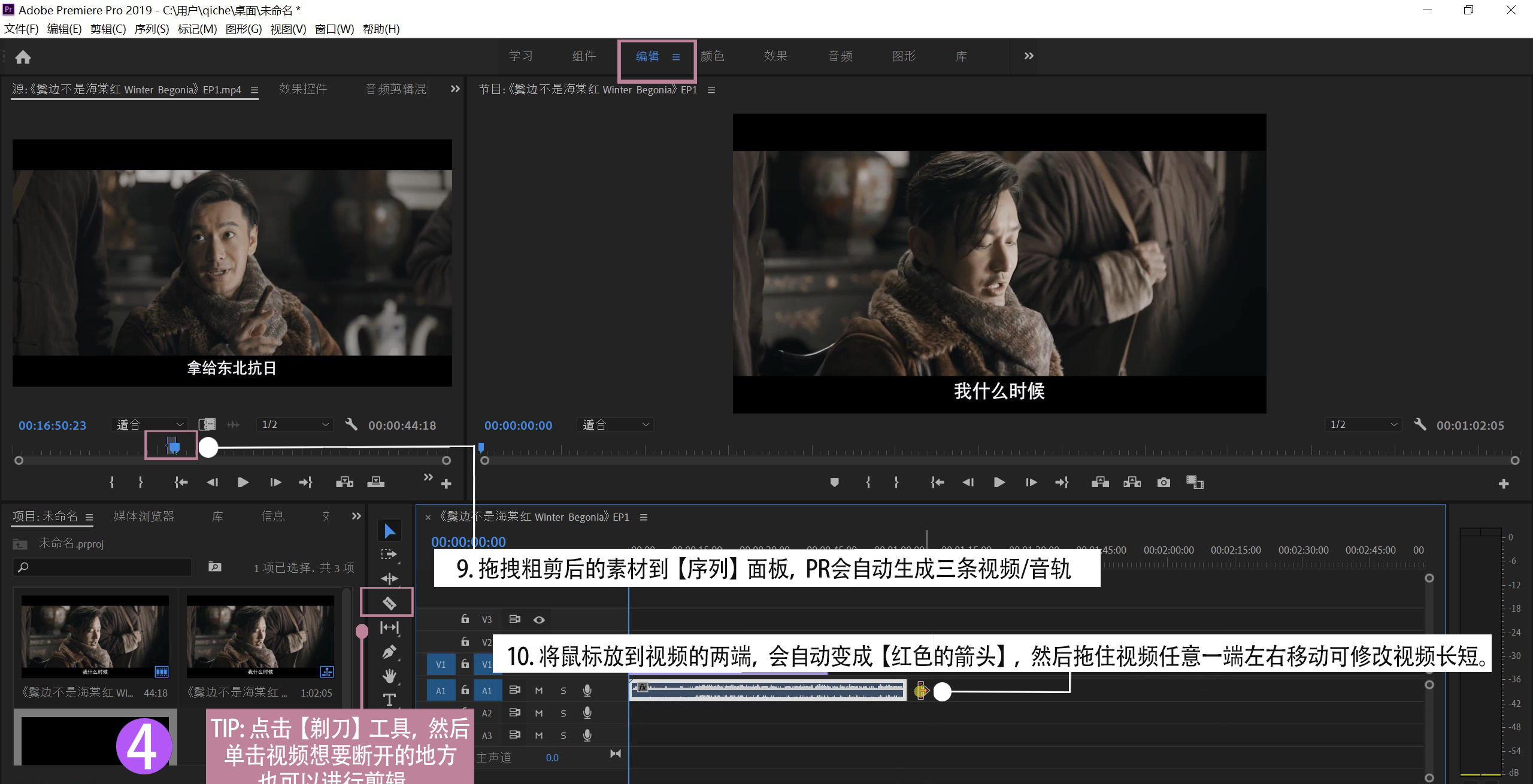Open Source monitor zoom level dropdown

point(150,424)
